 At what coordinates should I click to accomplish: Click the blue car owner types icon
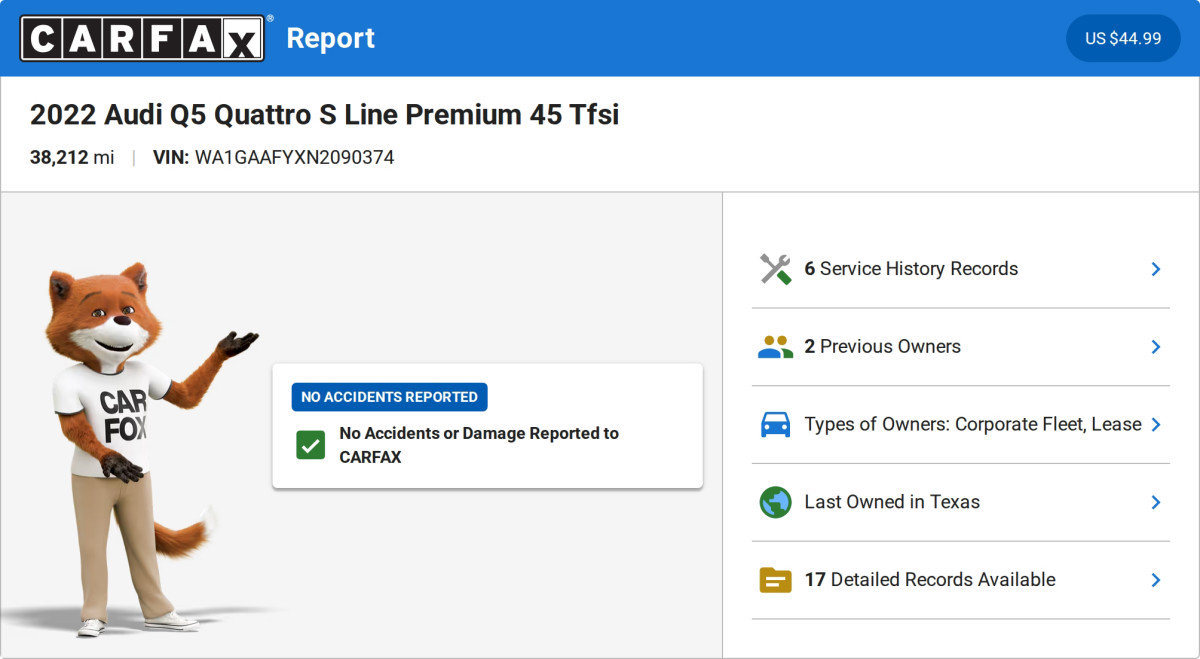click(x=775, y=424)
